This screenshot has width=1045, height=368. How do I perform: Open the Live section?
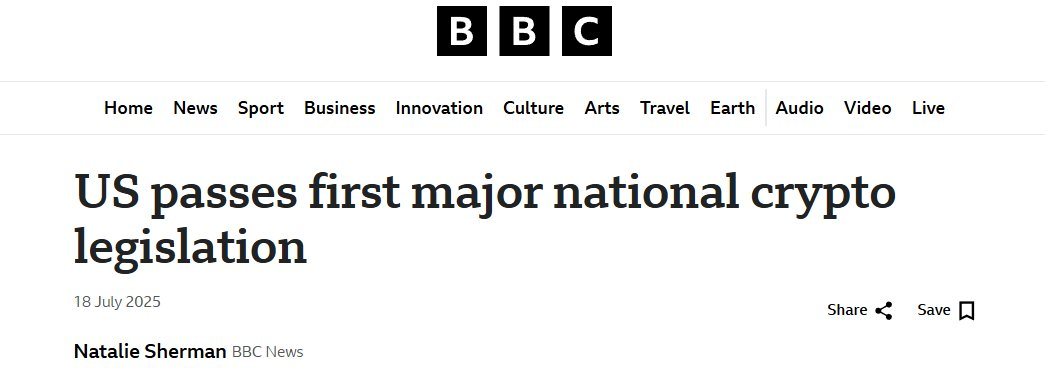928,108
